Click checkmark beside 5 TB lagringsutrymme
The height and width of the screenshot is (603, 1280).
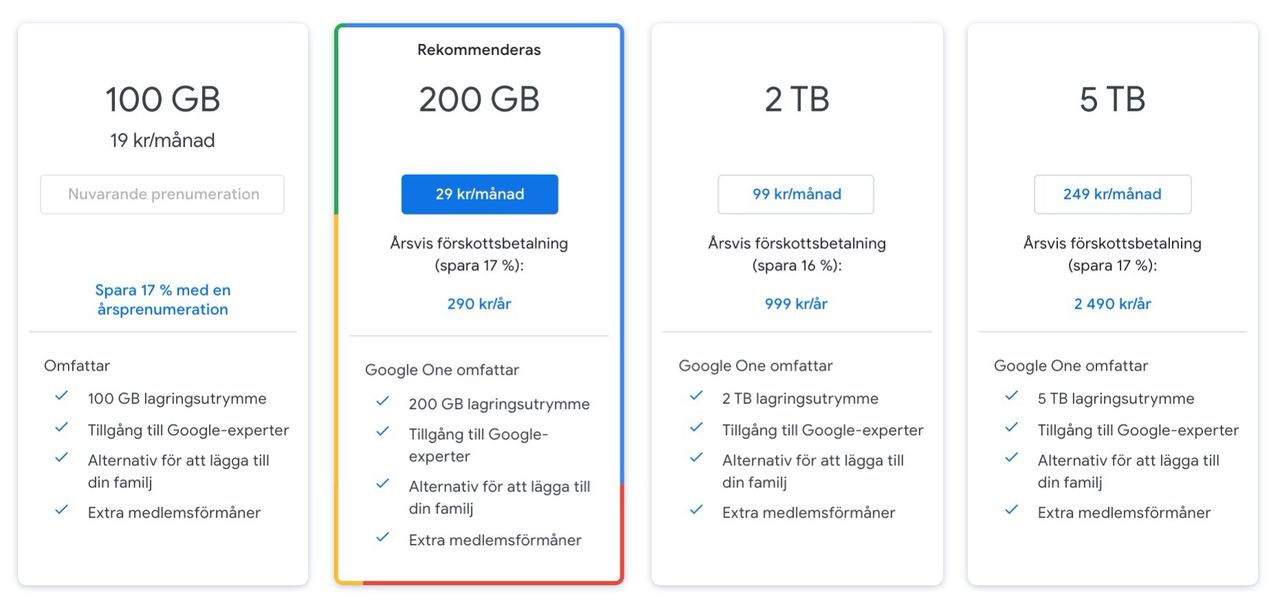coord(1012,396)
